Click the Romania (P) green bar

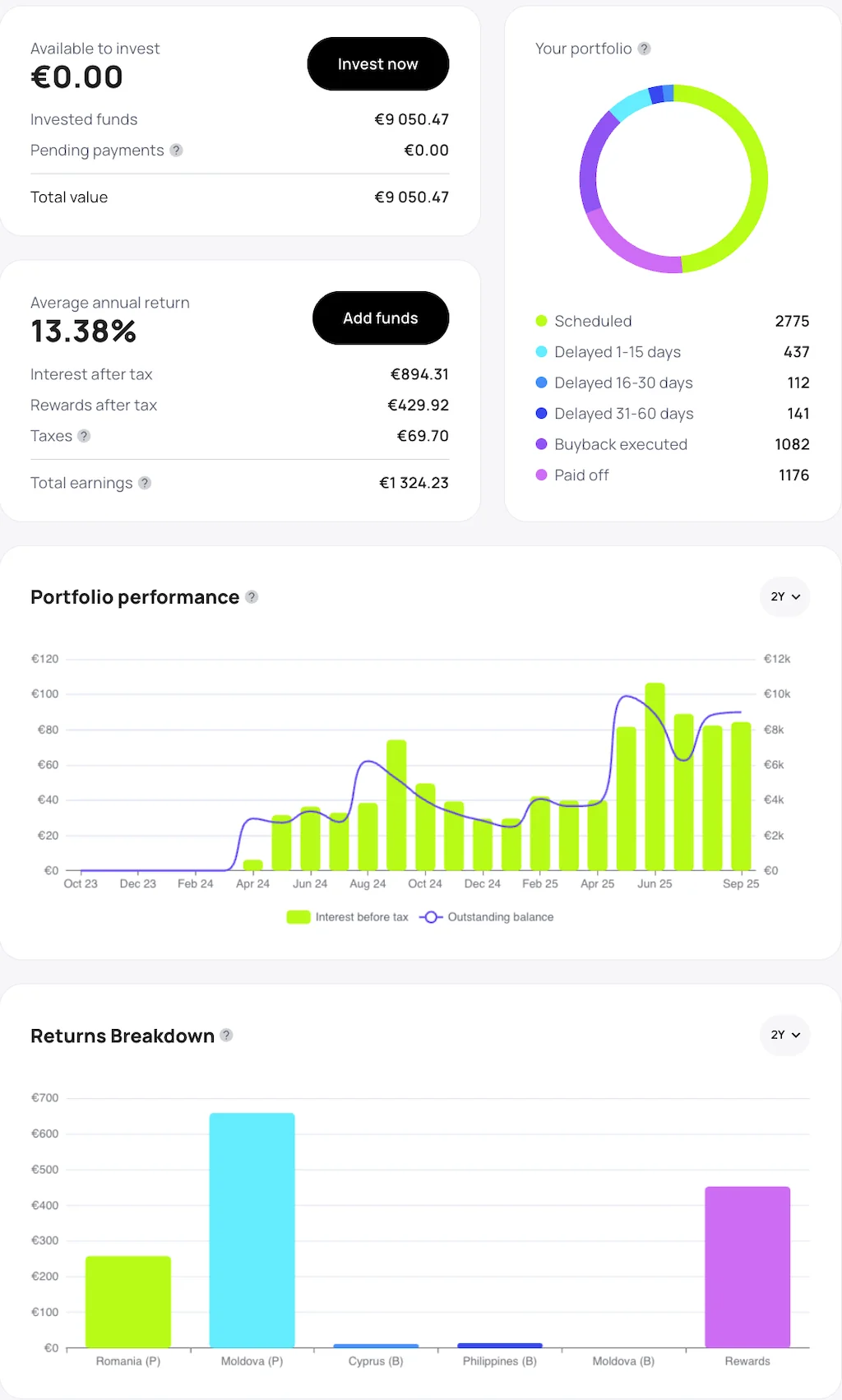128,1301
